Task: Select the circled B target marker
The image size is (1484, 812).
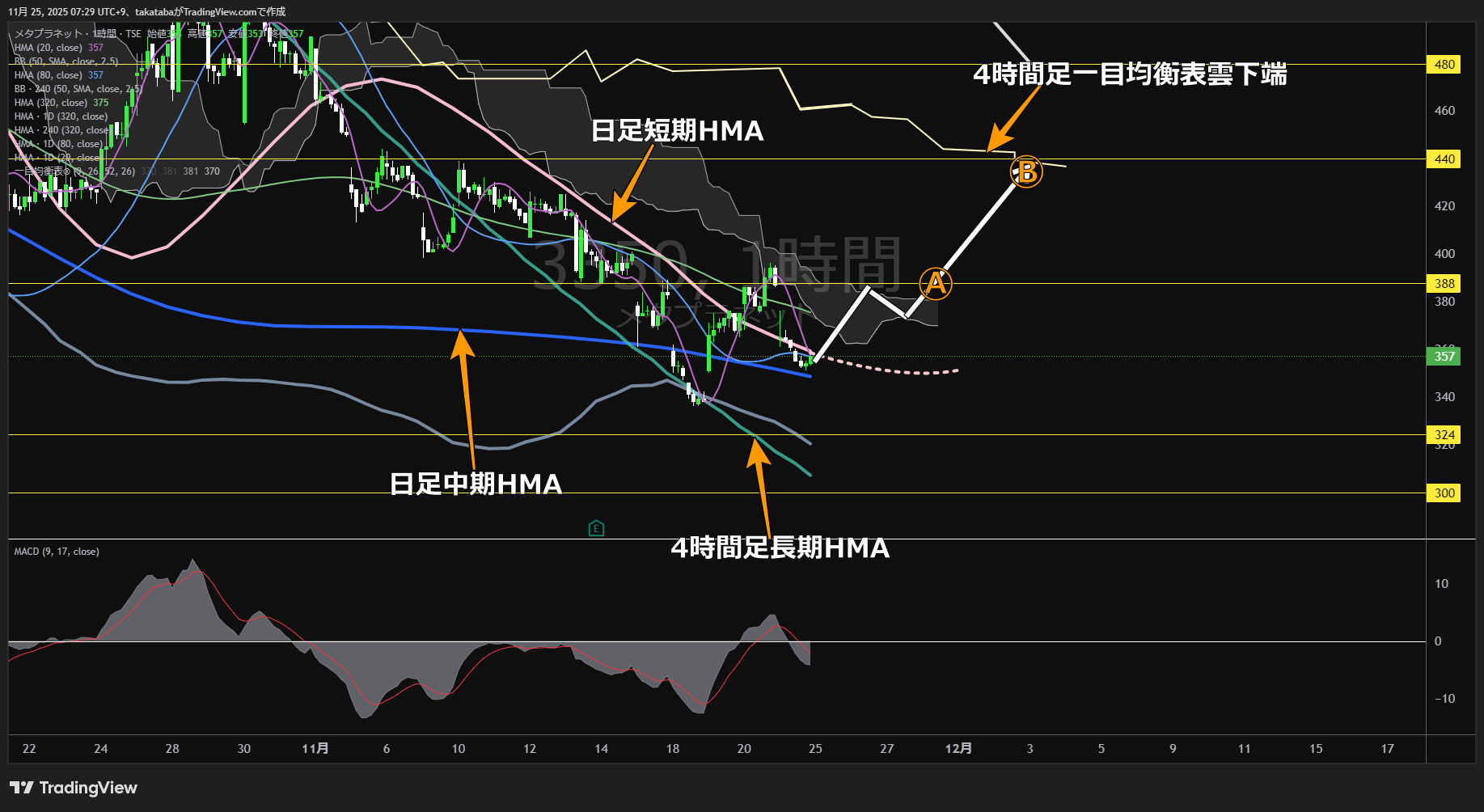Action: click(x=1026, y=171)
